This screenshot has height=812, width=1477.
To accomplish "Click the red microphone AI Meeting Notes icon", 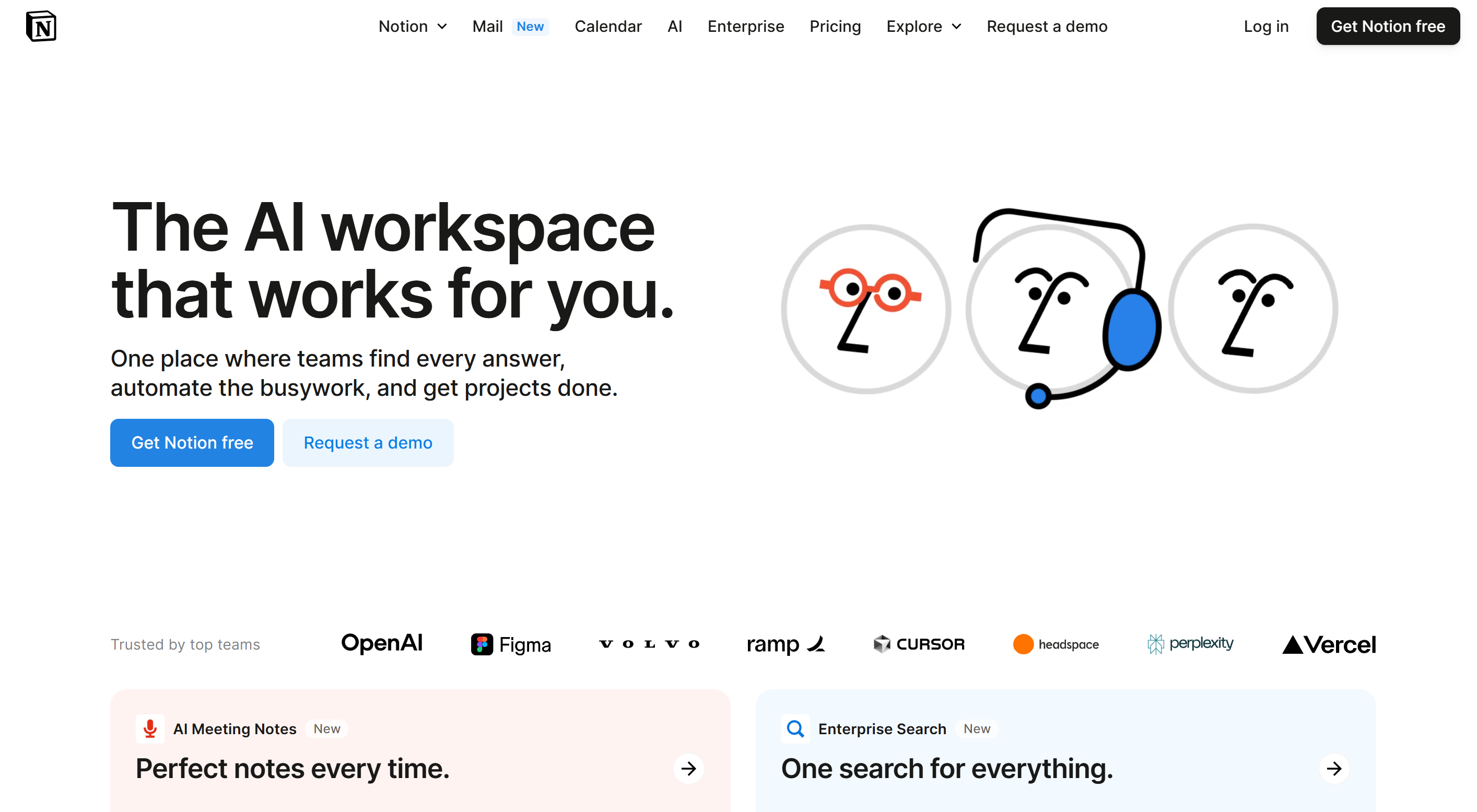I will (150, 729).
